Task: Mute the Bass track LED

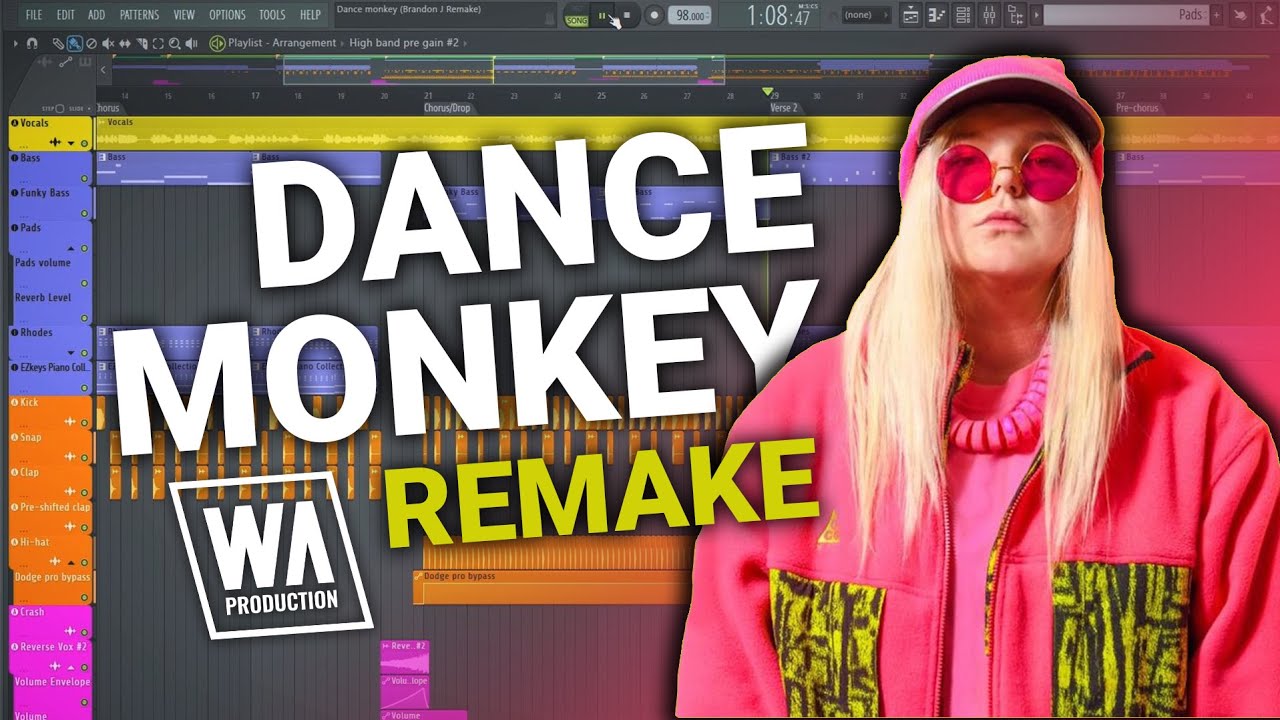Action: point(84,178)
